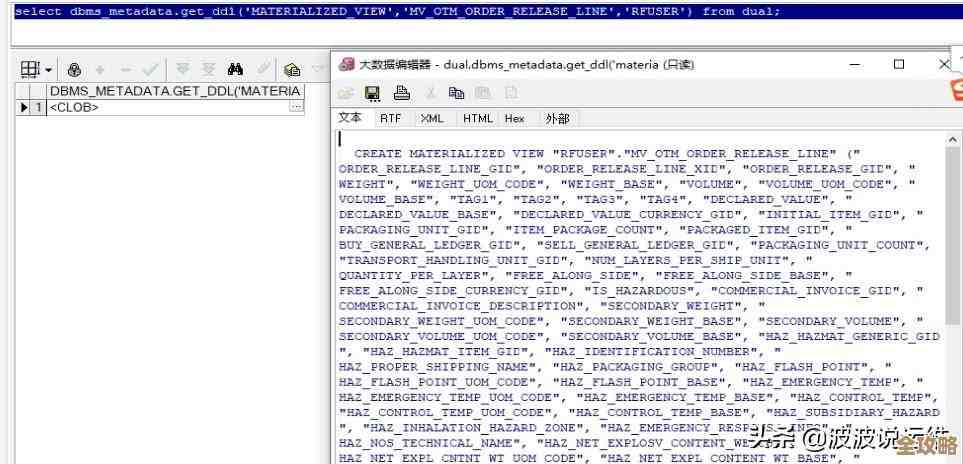Switch to the XML tab
The image size is (963, 464).
[432, 118]
